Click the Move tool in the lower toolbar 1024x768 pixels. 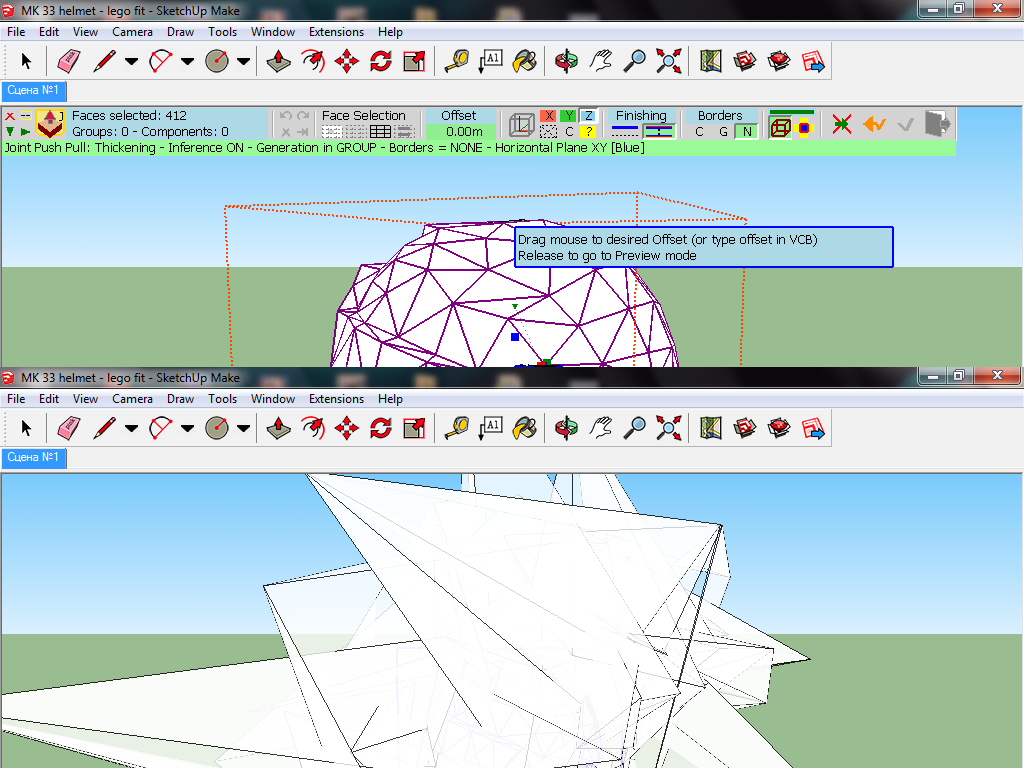coord(346,429)
